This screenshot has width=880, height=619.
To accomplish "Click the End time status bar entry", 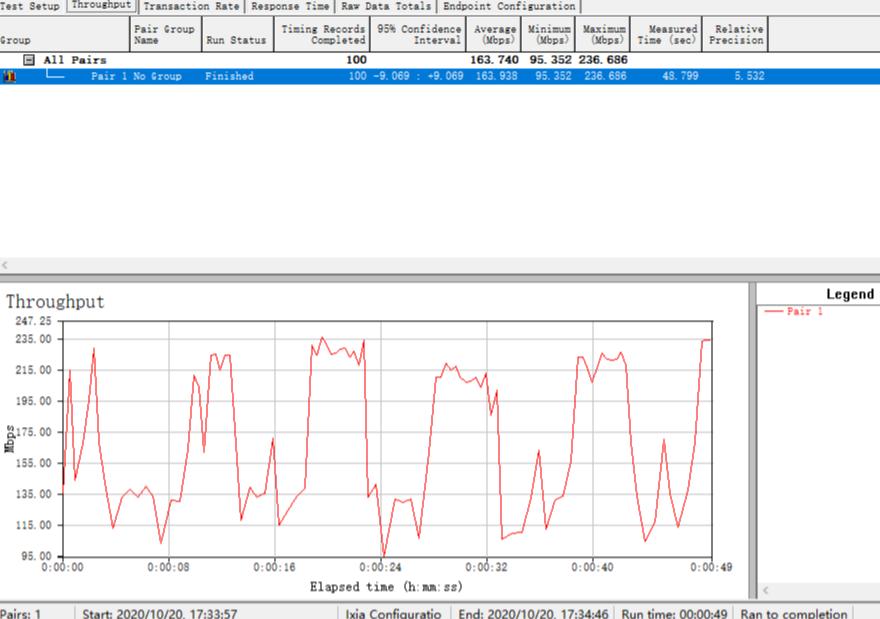I will [x=533, y=613].
